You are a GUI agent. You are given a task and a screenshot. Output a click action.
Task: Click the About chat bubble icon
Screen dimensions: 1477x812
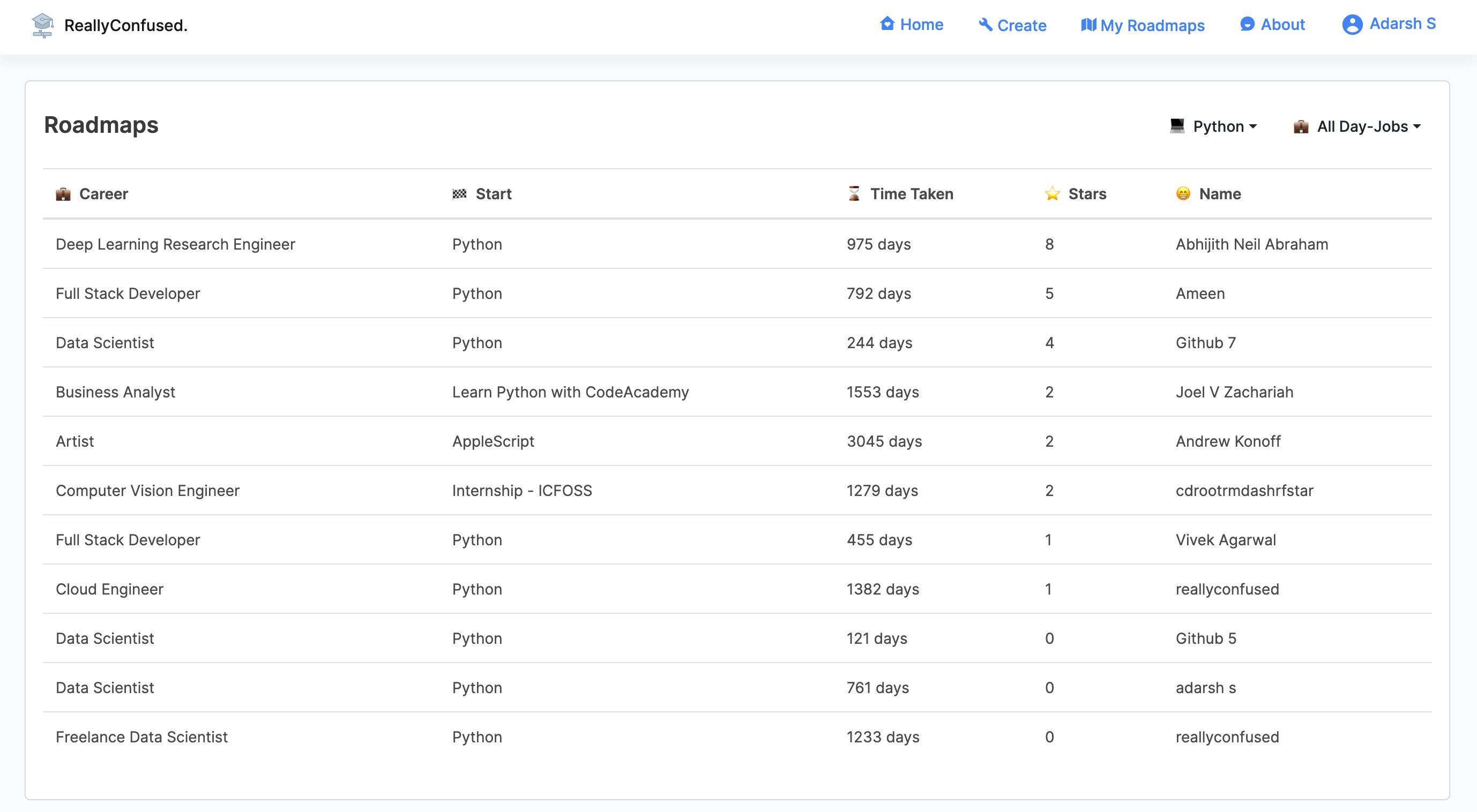[1247, 24]
